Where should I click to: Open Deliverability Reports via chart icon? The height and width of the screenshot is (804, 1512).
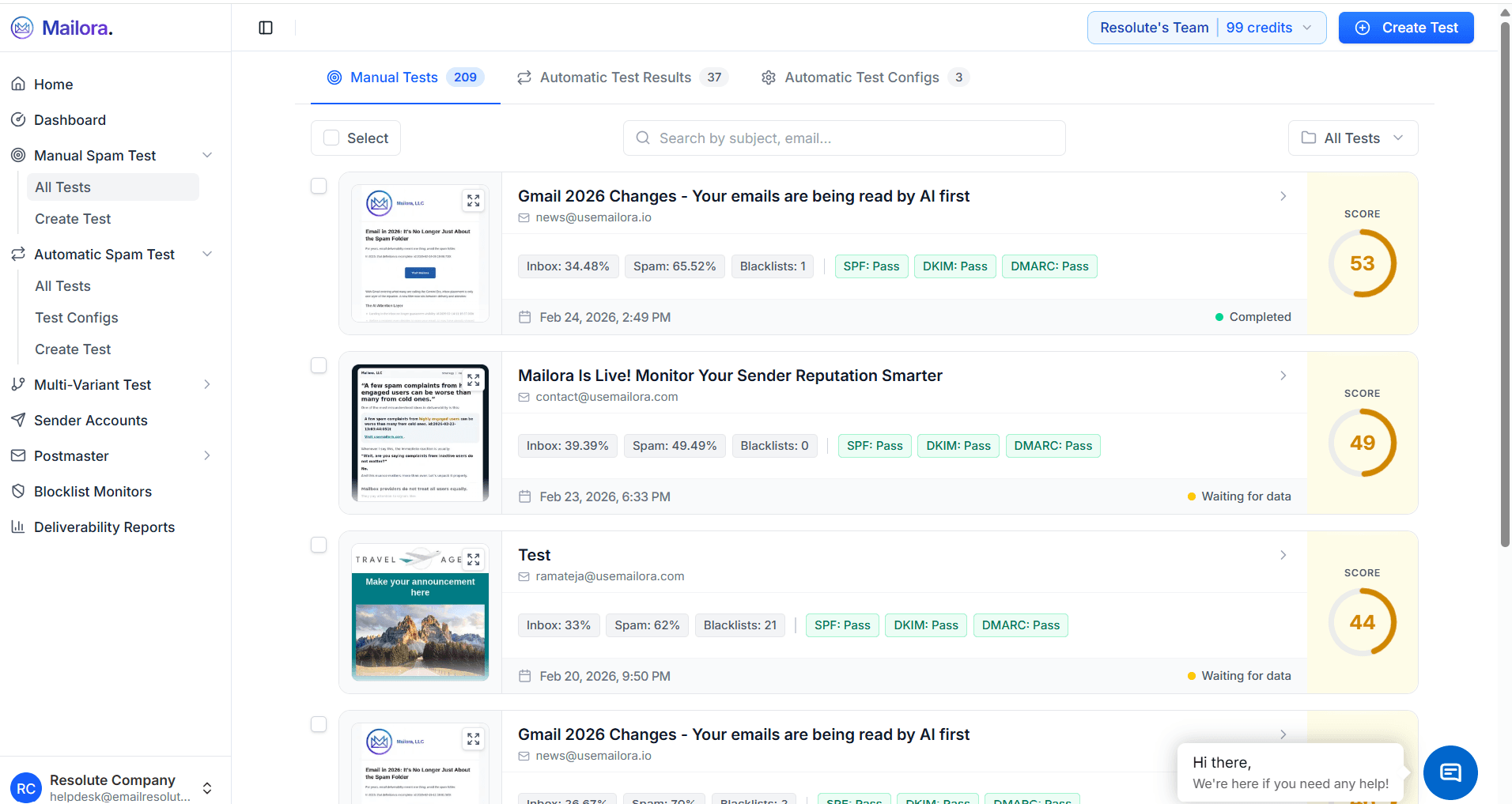[x=19, y=527]
